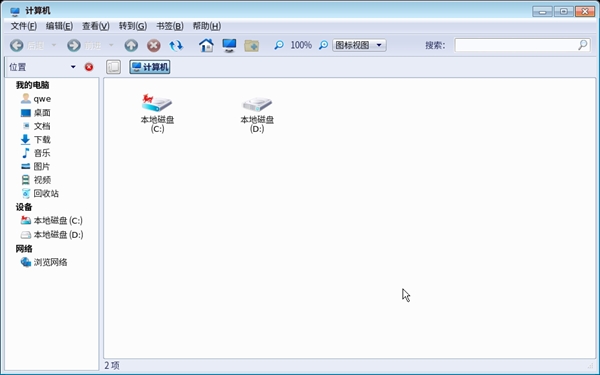Screen dimensions: 600x375
Task: Open the Forward history dropdown arrow
Action: (x=111, y=45)
